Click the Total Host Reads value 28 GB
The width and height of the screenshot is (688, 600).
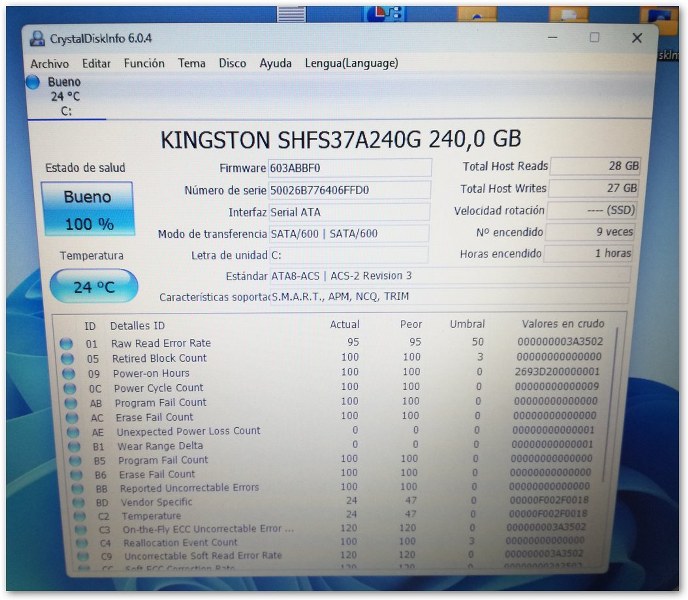click(x=595, y=166)
